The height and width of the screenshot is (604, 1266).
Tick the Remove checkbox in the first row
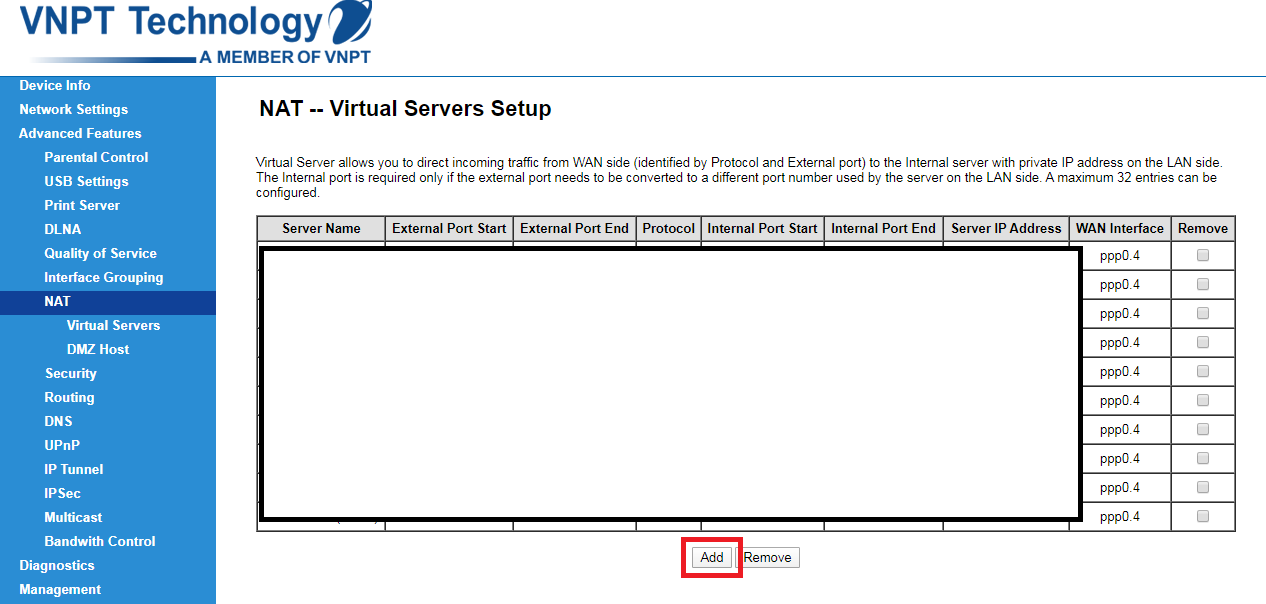click(x=1203, y=255)
